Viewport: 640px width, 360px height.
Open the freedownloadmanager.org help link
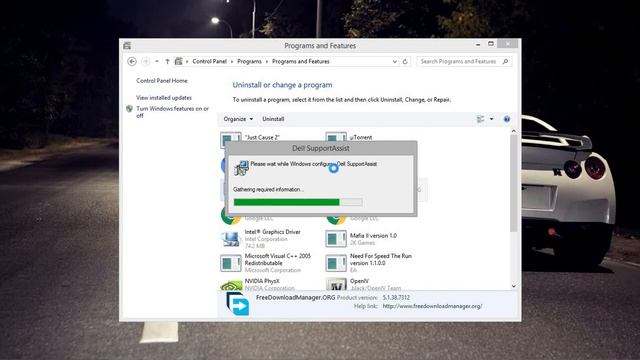(x=432, y=306)
